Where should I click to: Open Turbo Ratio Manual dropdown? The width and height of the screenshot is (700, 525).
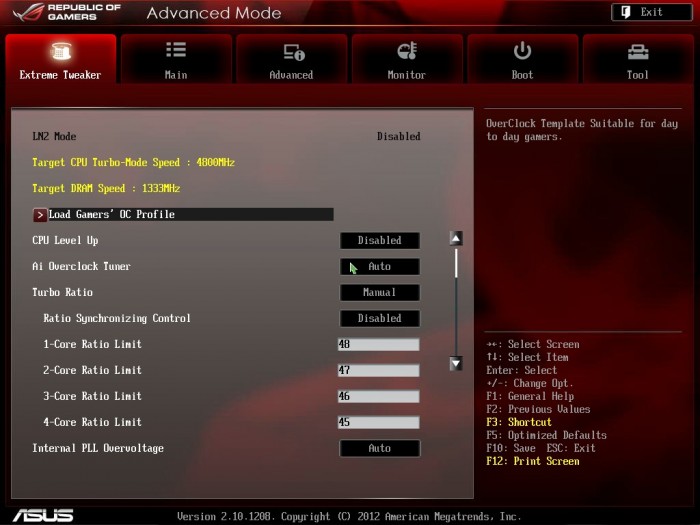(379, 292)
